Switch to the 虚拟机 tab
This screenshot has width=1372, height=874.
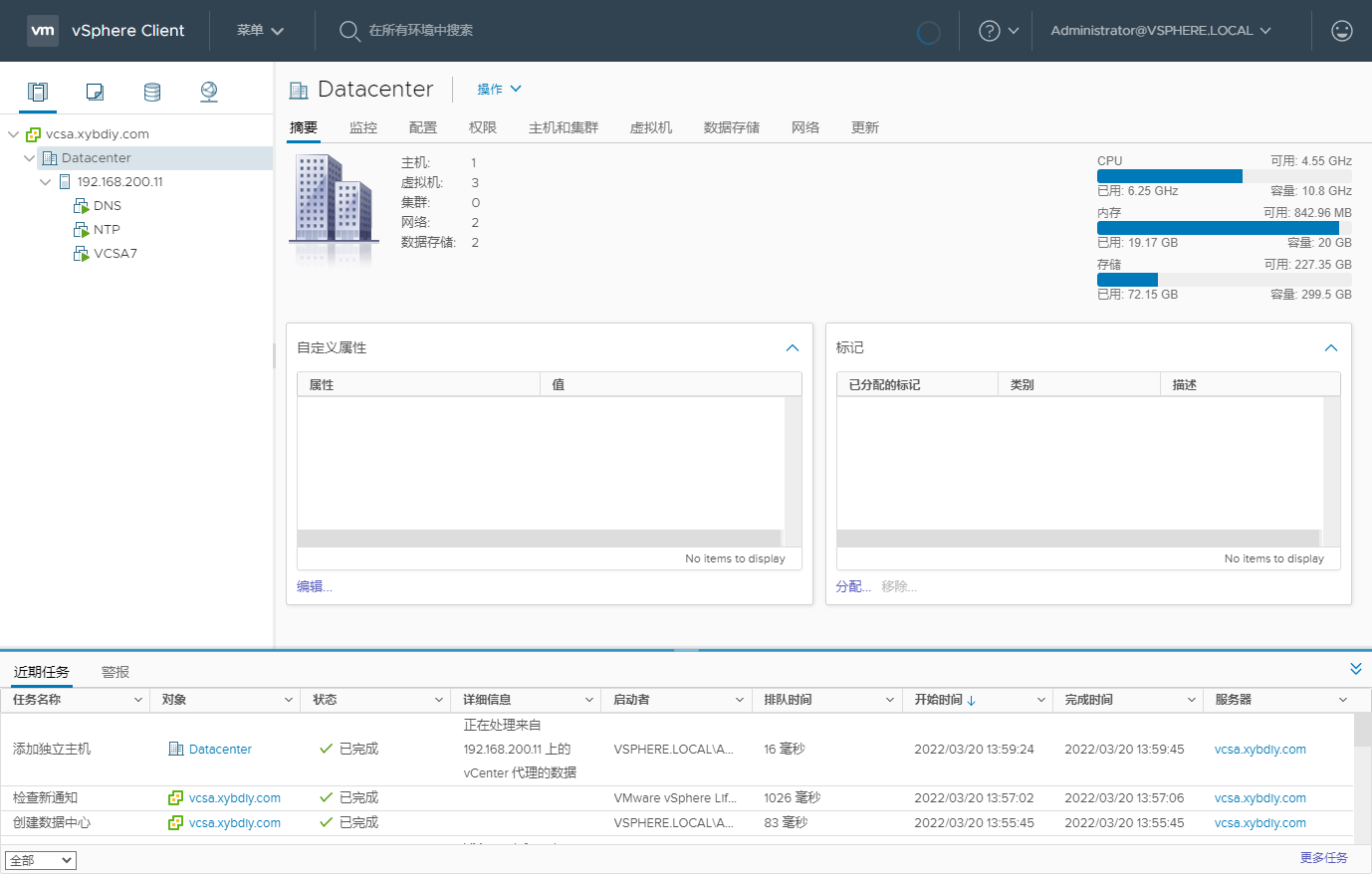coord(651,127)
